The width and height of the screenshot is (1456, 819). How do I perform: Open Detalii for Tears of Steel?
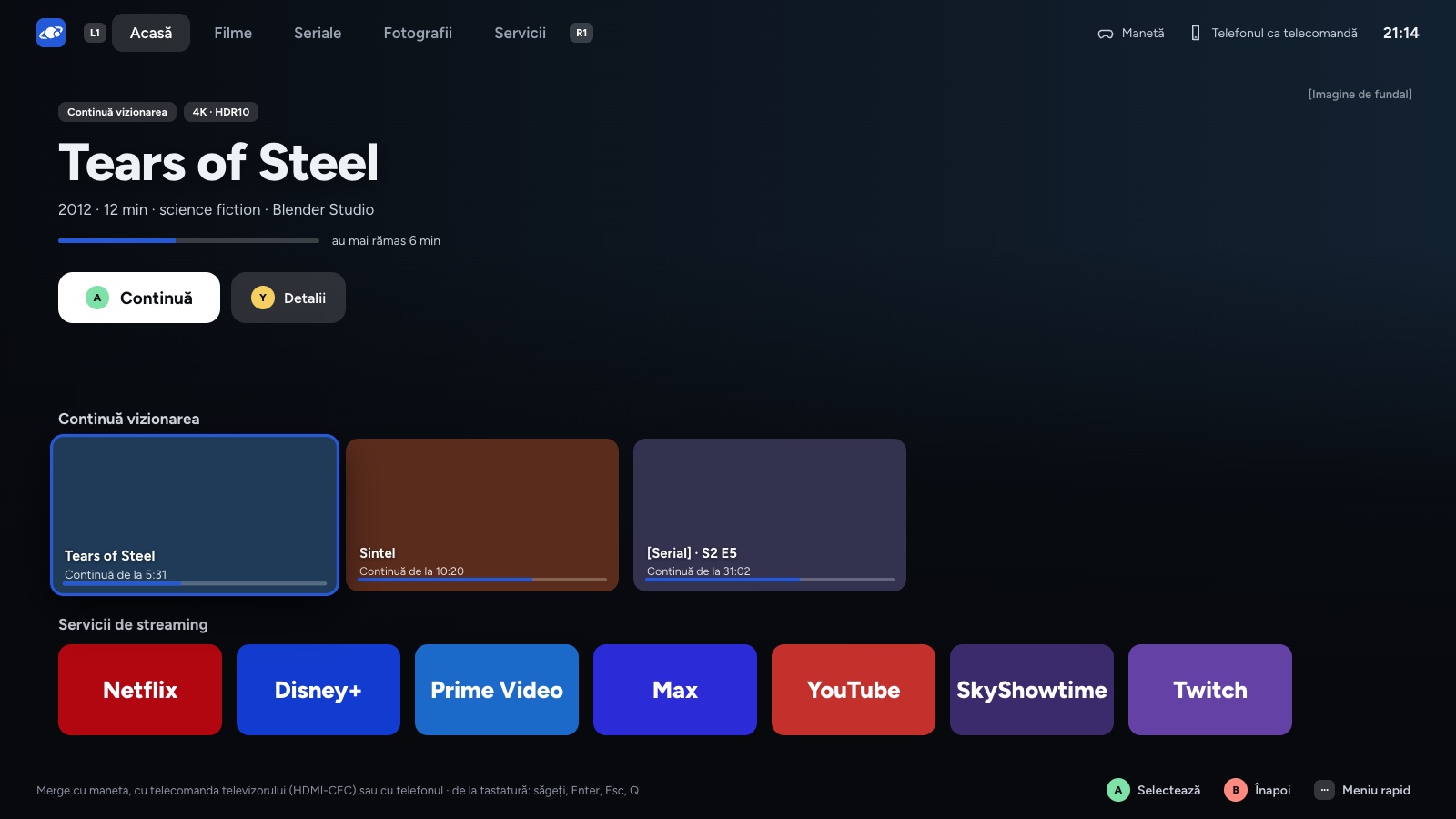[x=288, y=298]
